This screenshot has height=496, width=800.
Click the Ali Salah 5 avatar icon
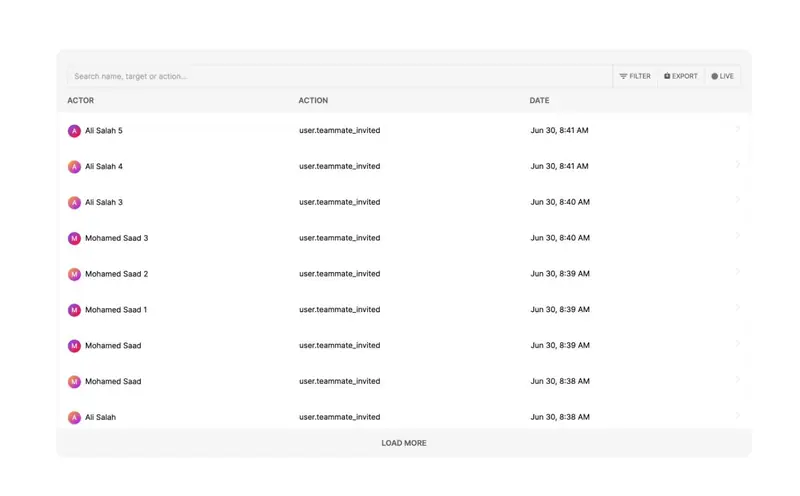coord(74,131)
